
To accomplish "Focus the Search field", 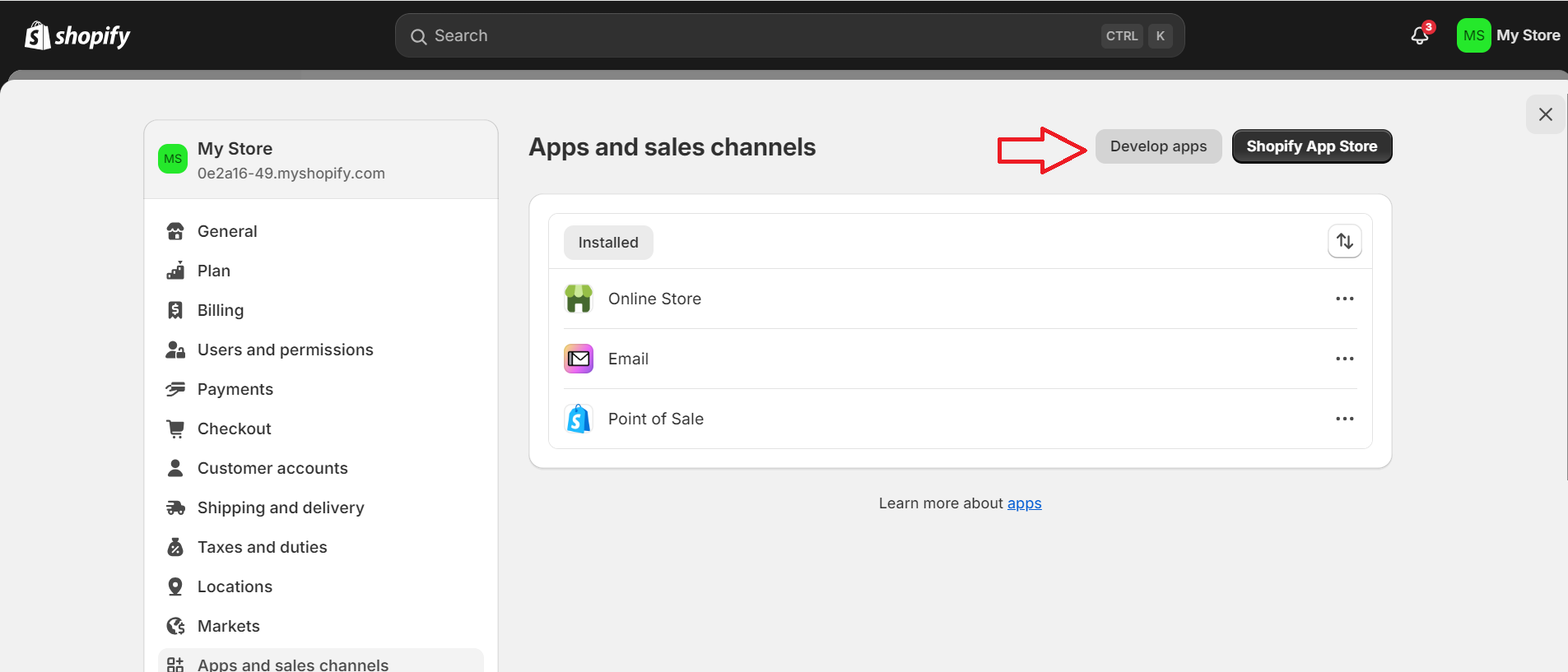I will coord(789,35).
